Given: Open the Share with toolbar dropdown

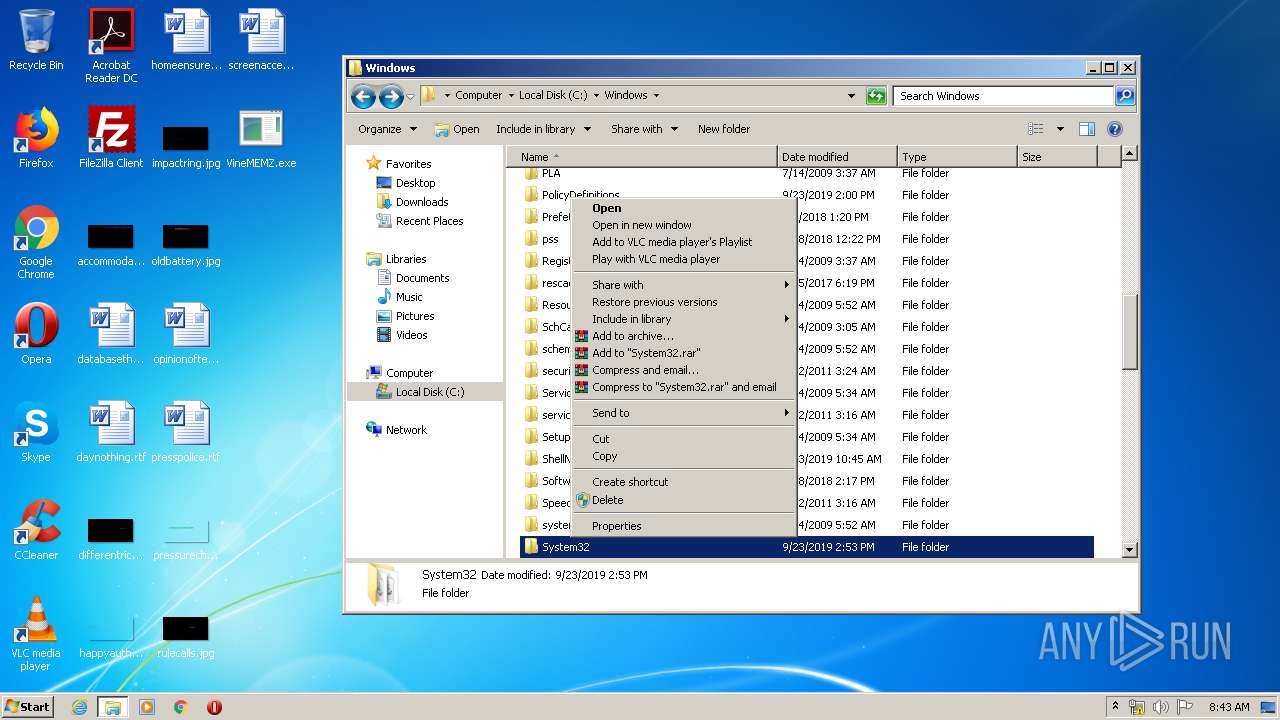Looking at the screenshot, I should pyautogui.click(x=644, y=129).
